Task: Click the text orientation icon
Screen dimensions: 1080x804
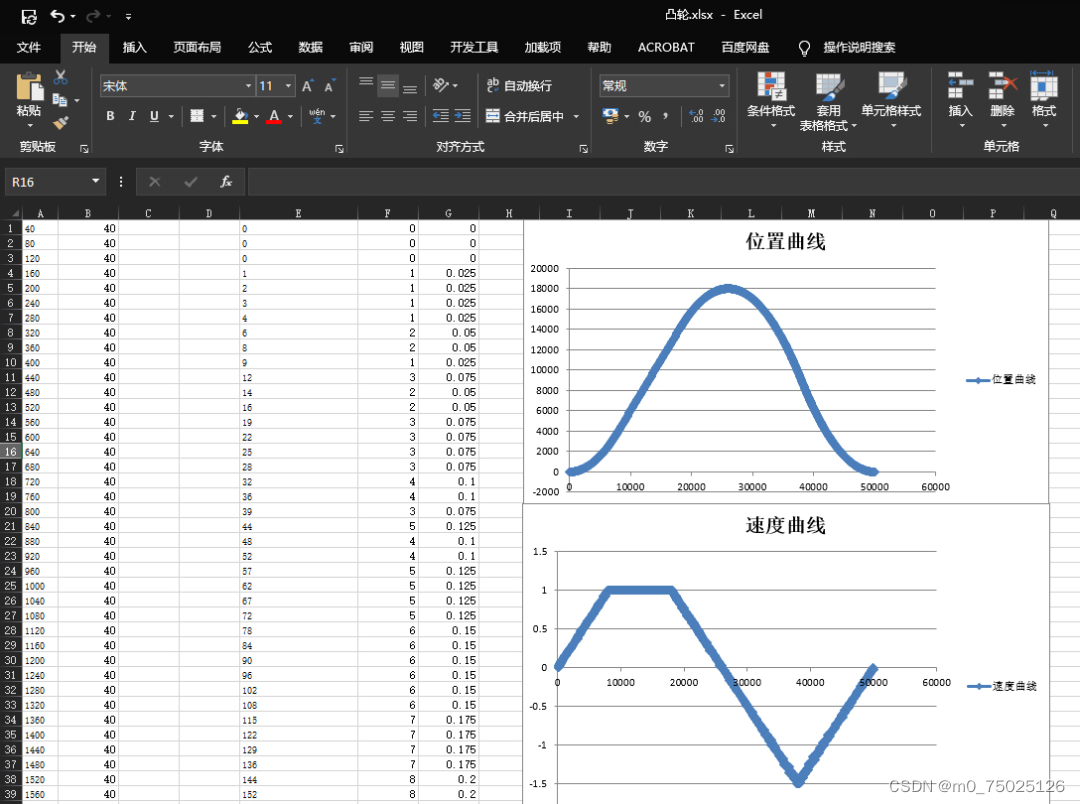Action: (x=441, y=85)
